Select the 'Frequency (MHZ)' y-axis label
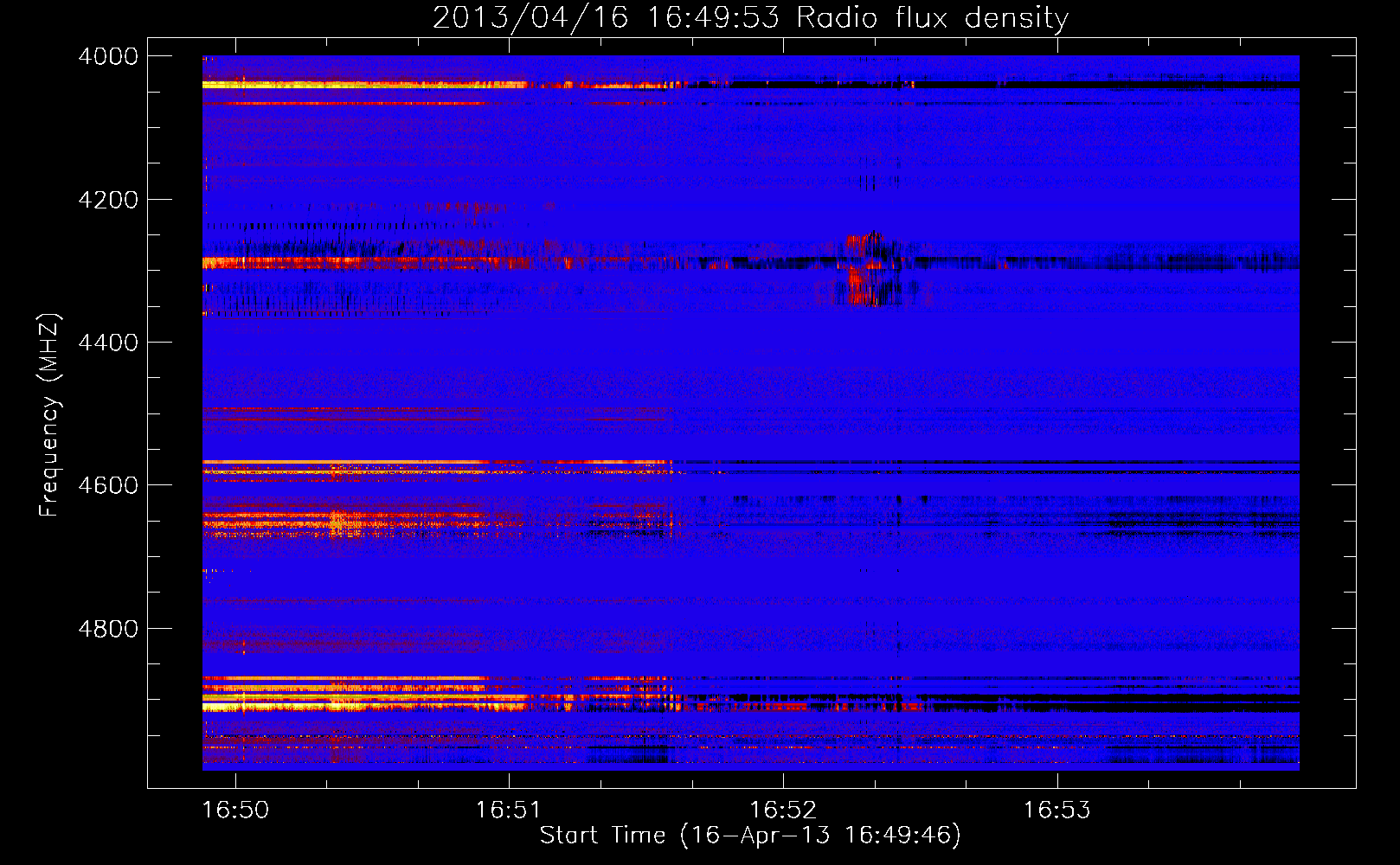Viewport: 1400px width, 865px height. tap(49, 415)
